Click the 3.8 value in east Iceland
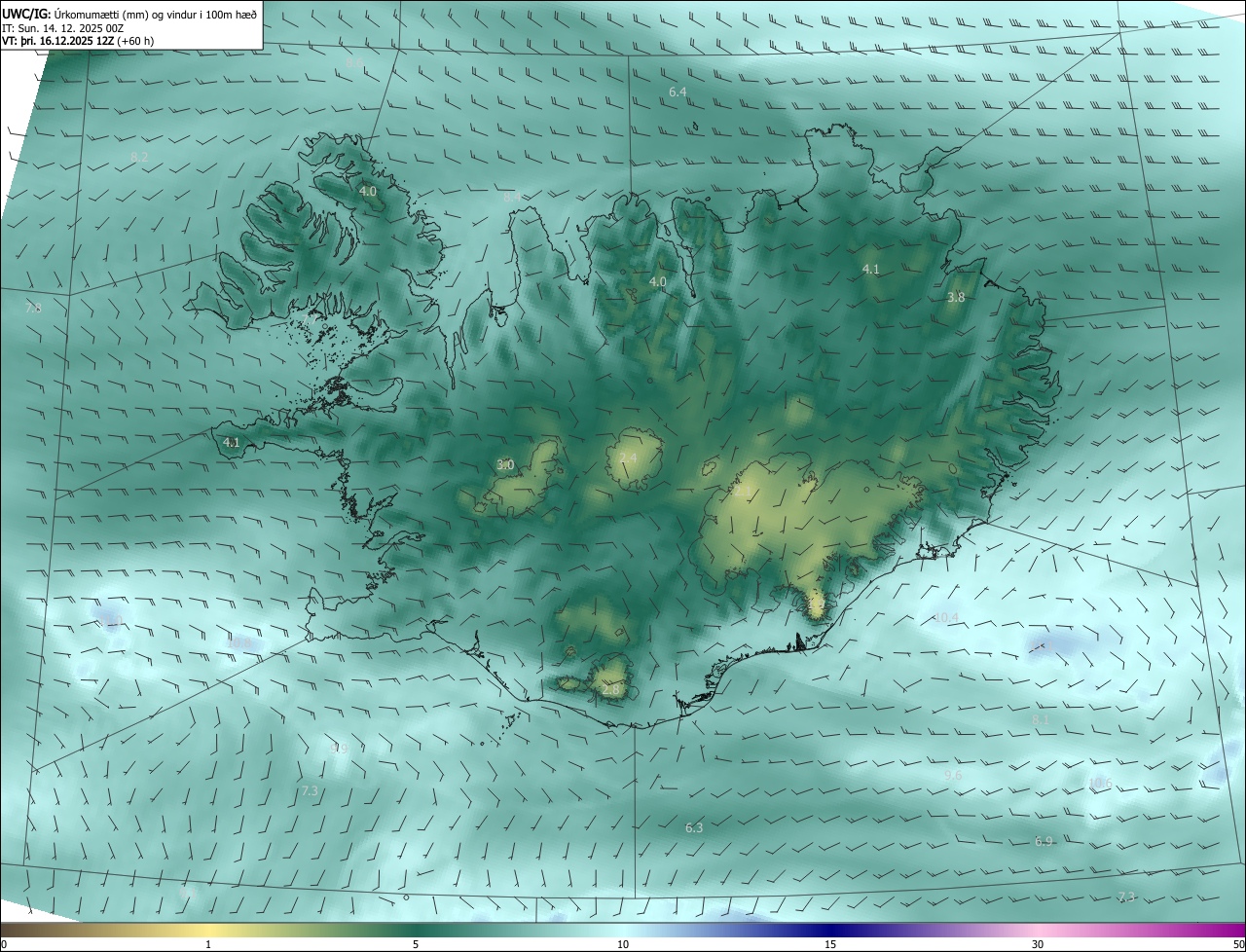This screenshot has height=952, width=1246. 956,298
